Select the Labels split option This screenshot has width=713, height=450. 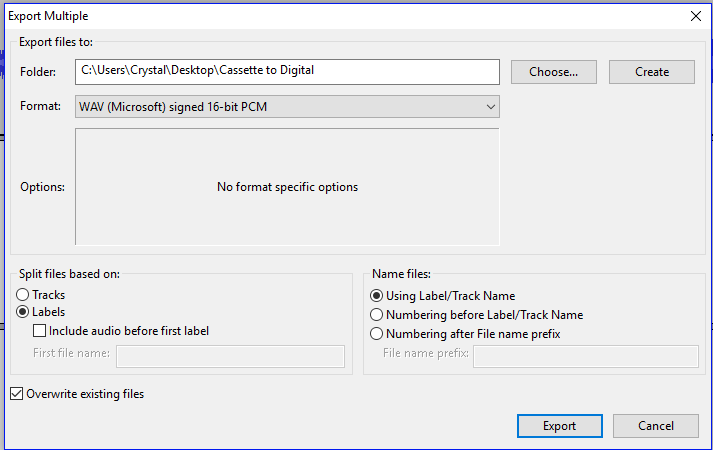40,312
